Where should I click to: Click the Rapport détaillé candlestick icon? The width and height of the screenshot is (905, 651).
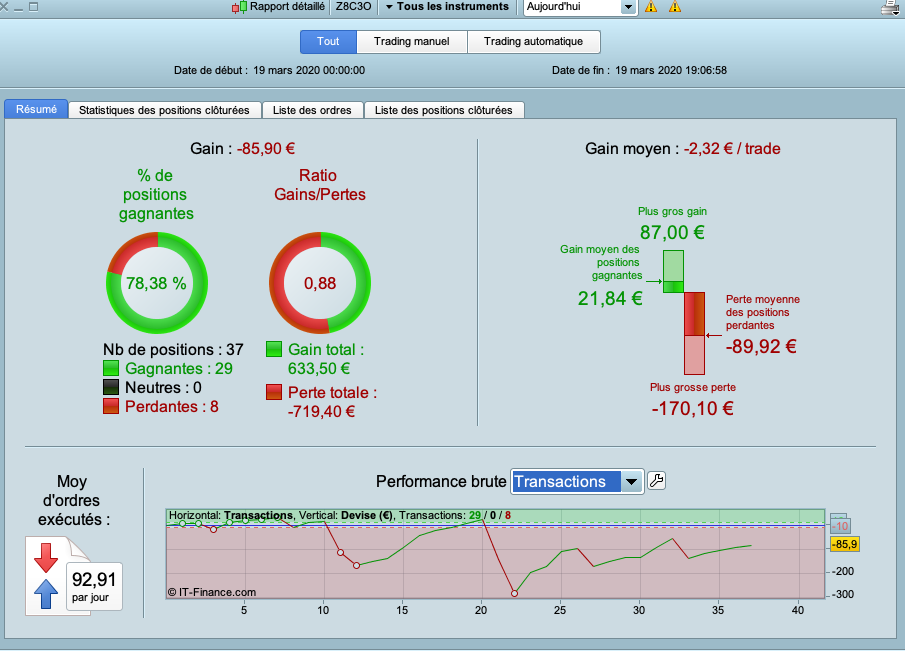pyautogui.click(x=239, y=8)
